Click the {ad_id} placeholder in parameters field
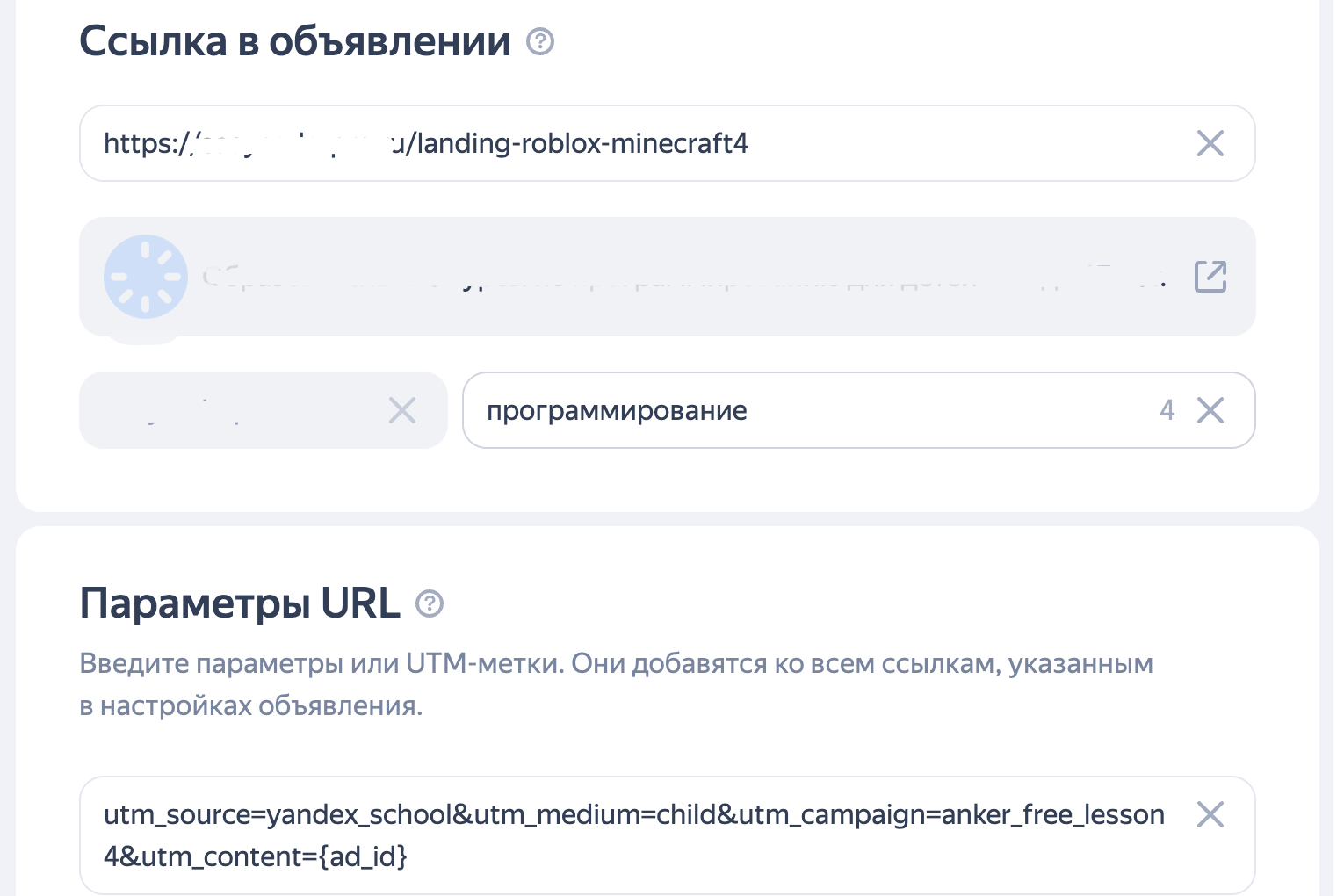 coord(363,856)
